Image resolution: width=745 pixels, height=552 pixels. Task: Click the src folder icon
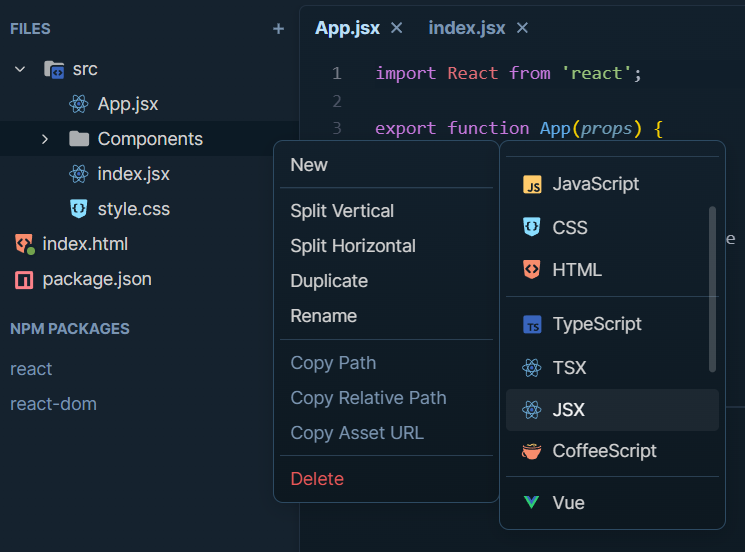pos(54,69)
